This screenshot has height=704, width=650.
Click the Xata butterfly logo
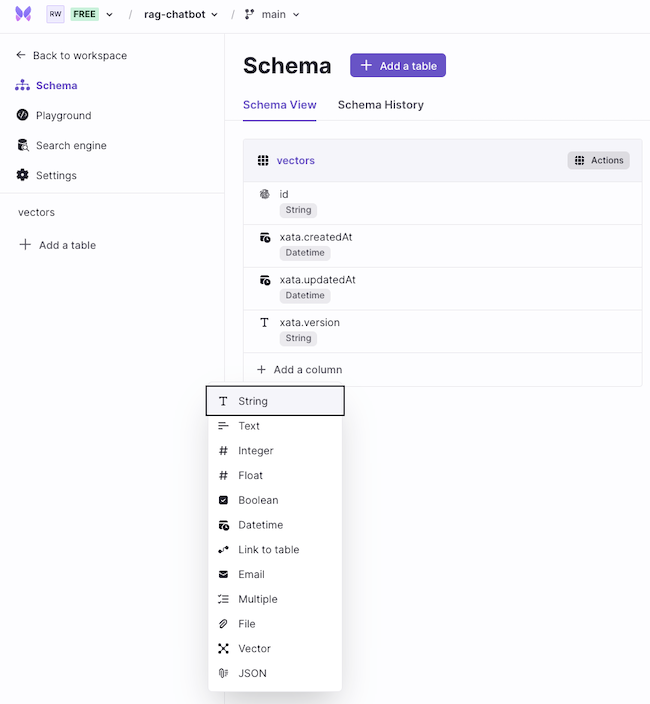23,14
